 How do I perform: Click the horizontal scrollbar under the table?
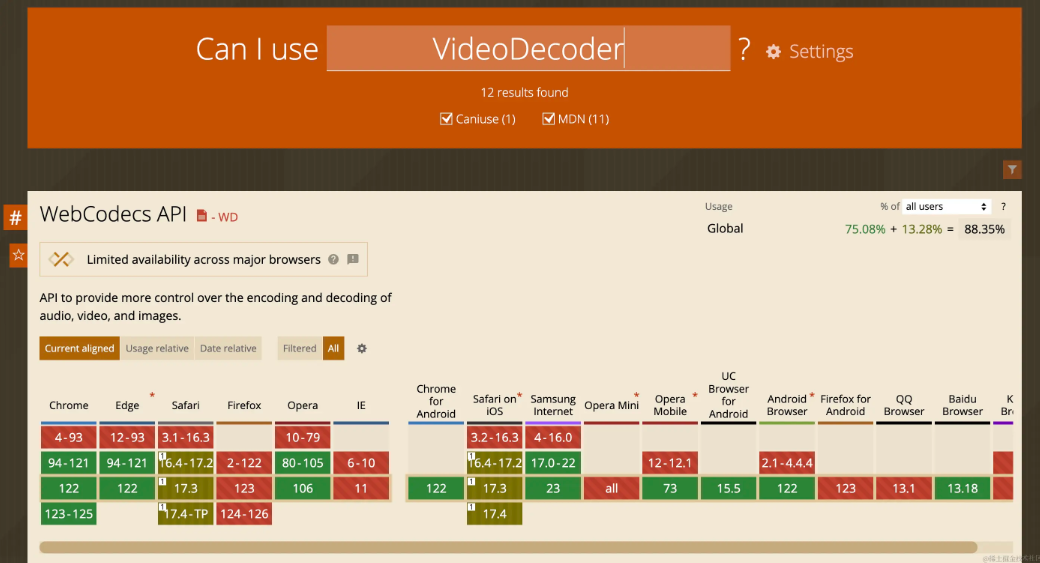(x=508, y=547)
